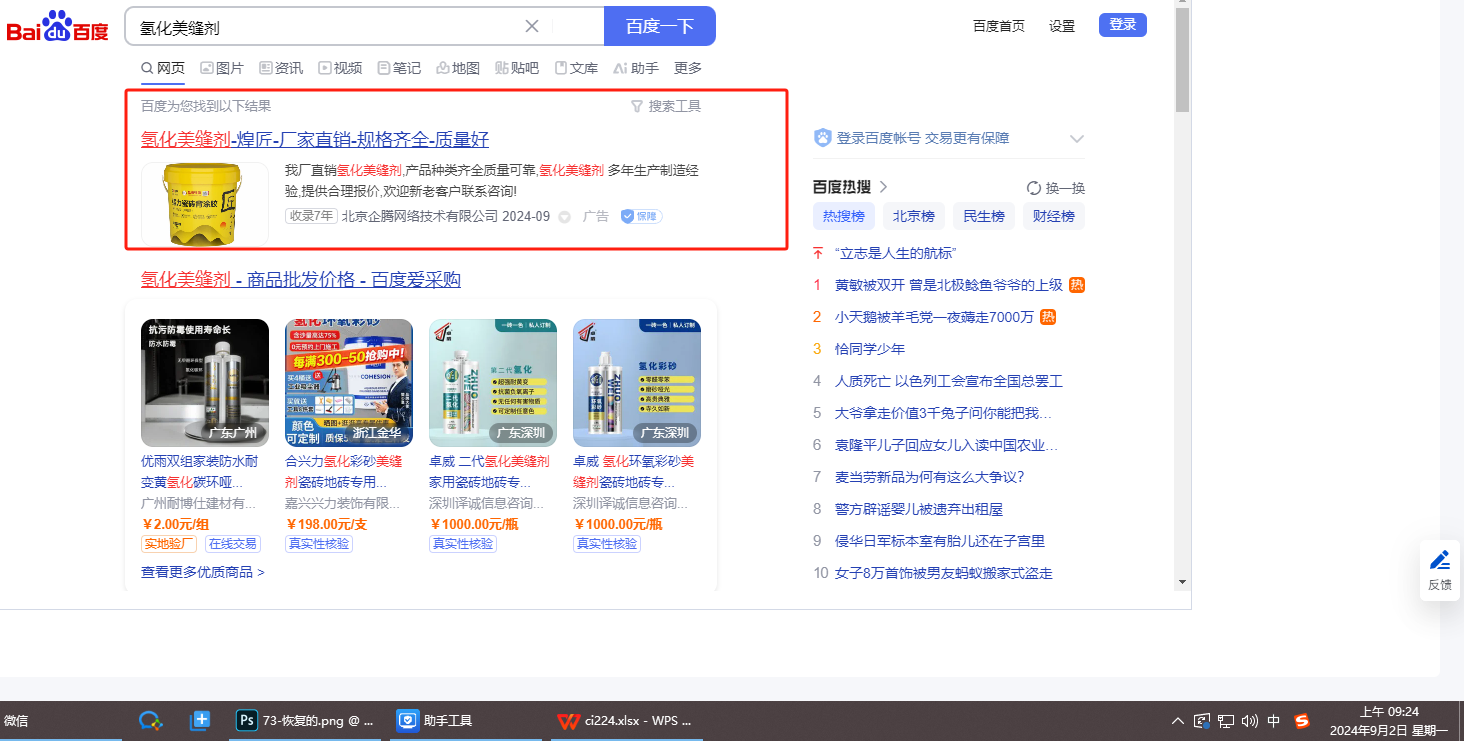
Task: Click the Baidu paw shield icon
Action: point(823,138)
